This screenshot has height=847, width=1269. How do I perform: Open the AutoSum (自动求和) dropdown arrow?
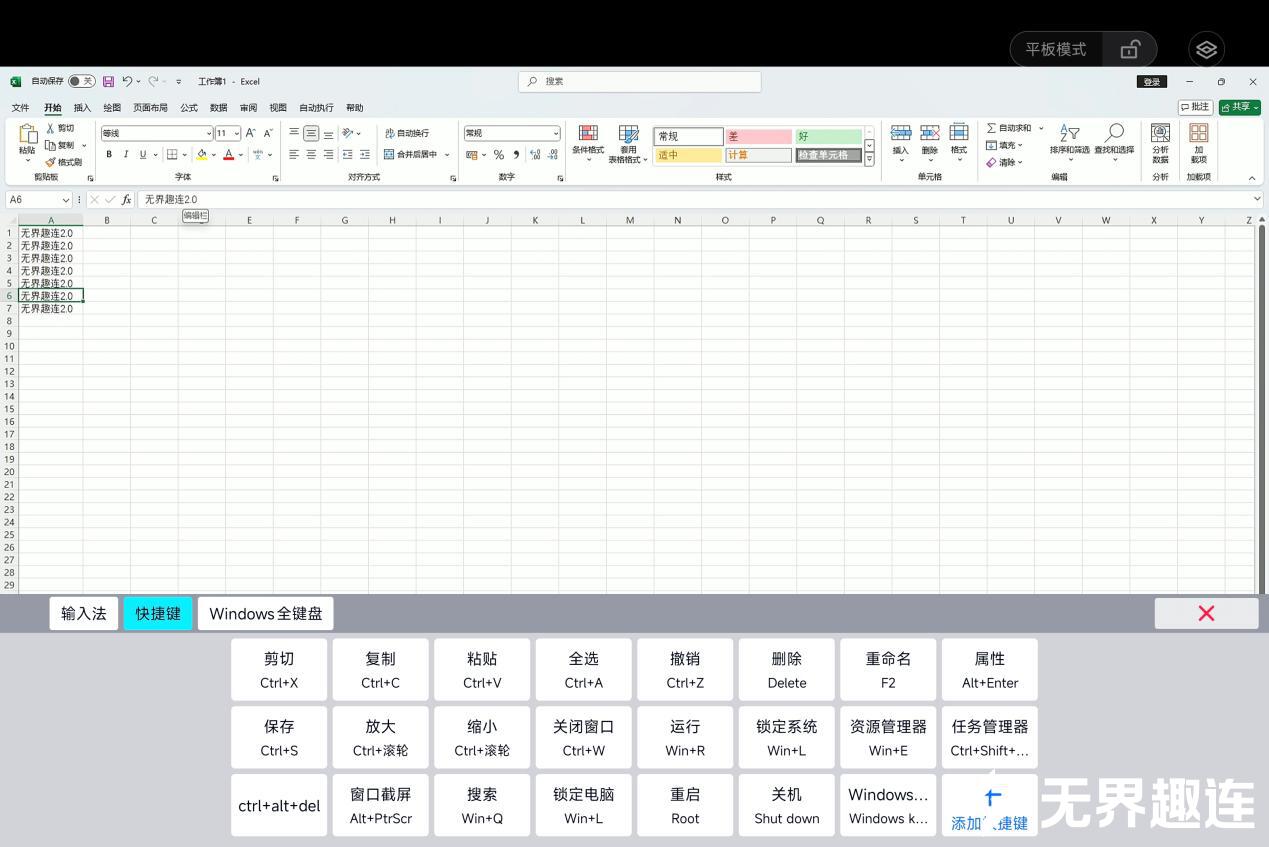pos(1040,128)
